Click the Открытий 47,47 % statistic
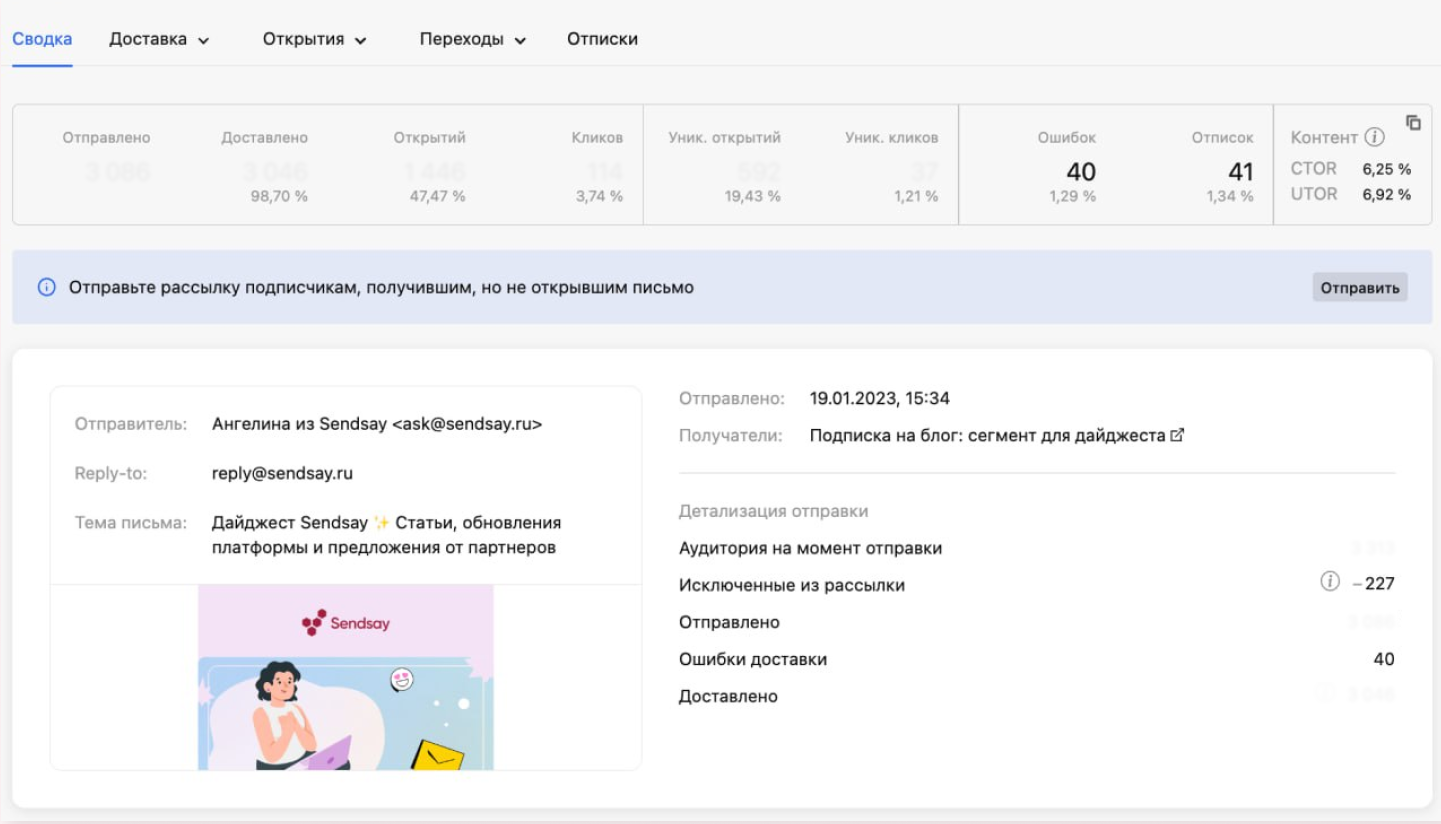1441x824 pixels. point(430,167)
